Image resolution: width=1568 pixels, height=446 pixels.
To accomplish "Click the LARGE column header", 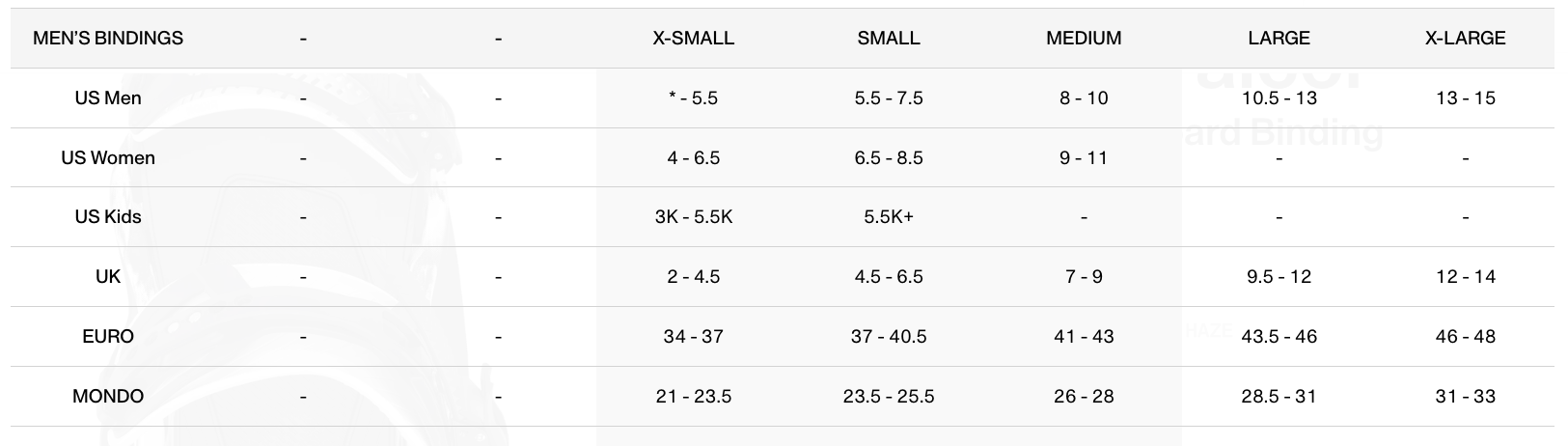I will point(1279,39).
